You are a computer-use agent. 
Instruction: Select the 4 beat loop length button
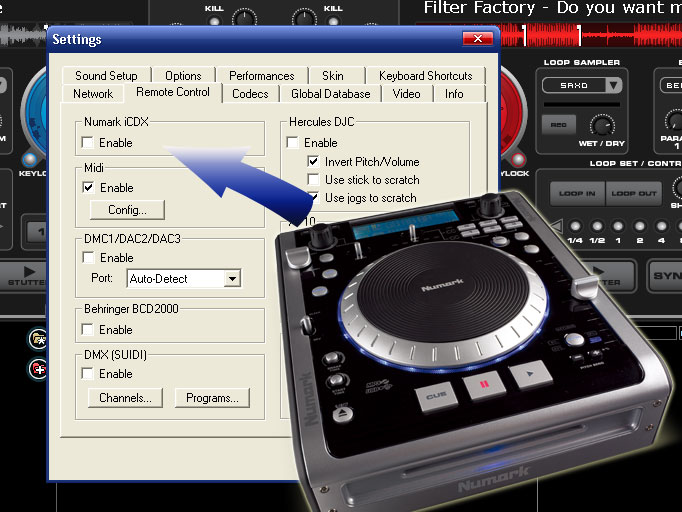[x=662, y=226]
